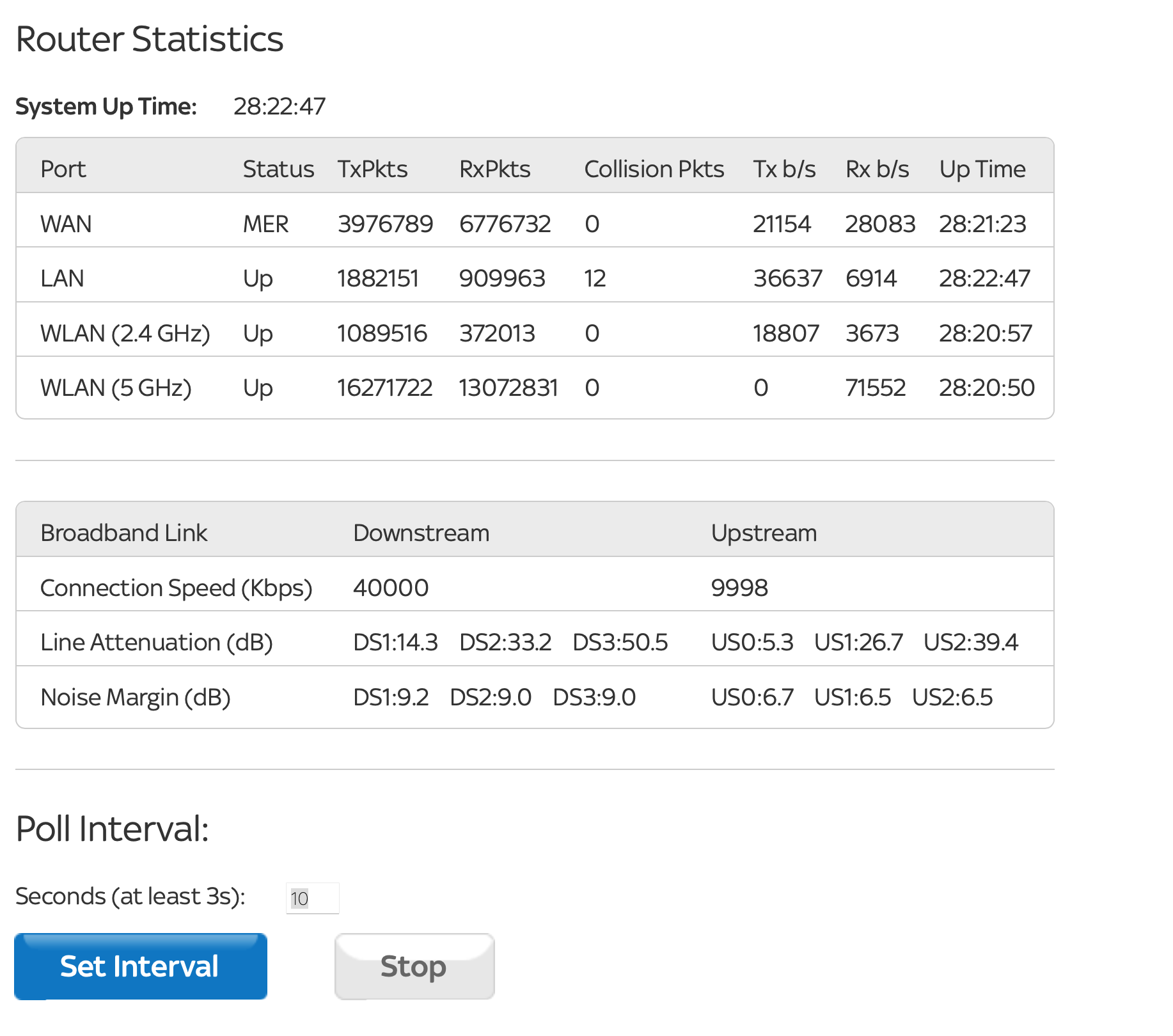Click the LAN port row label

[x=62, y=278]
